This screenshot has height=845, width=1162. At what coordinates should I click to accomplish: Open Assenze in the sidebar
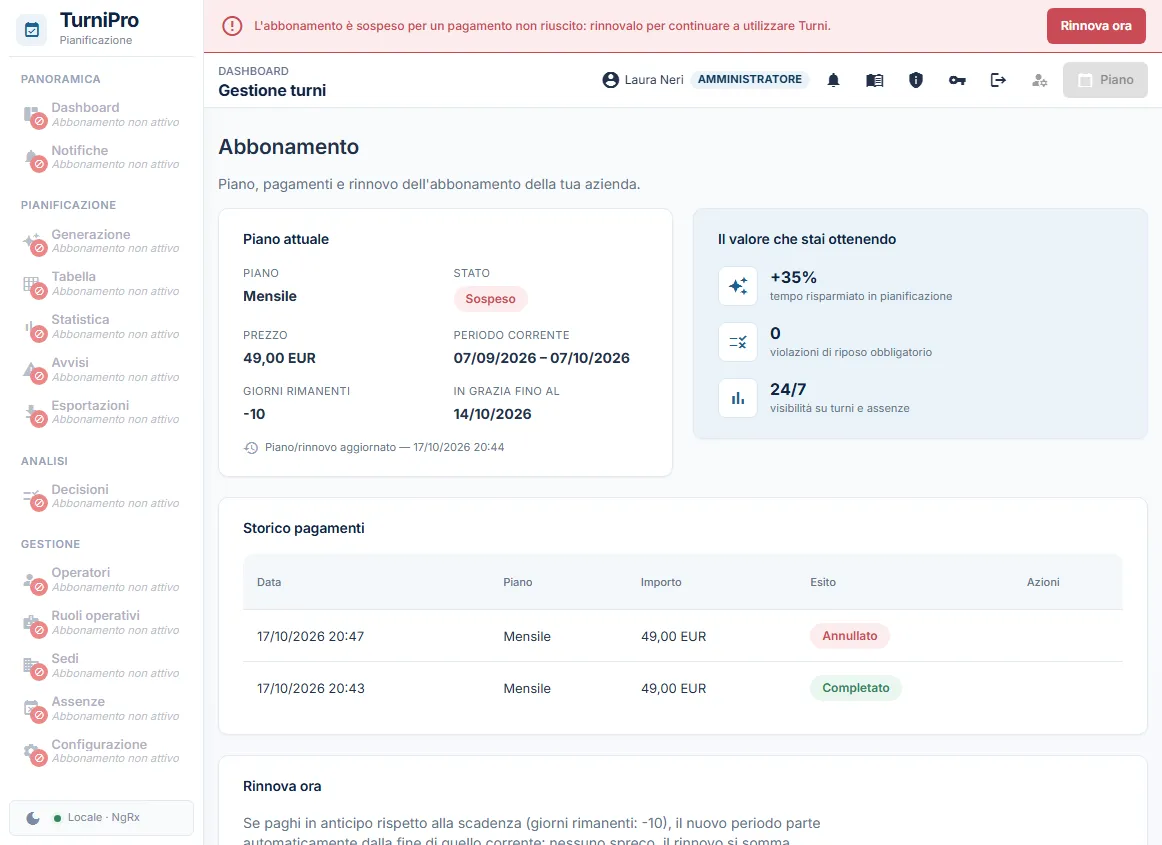[102, 709]
